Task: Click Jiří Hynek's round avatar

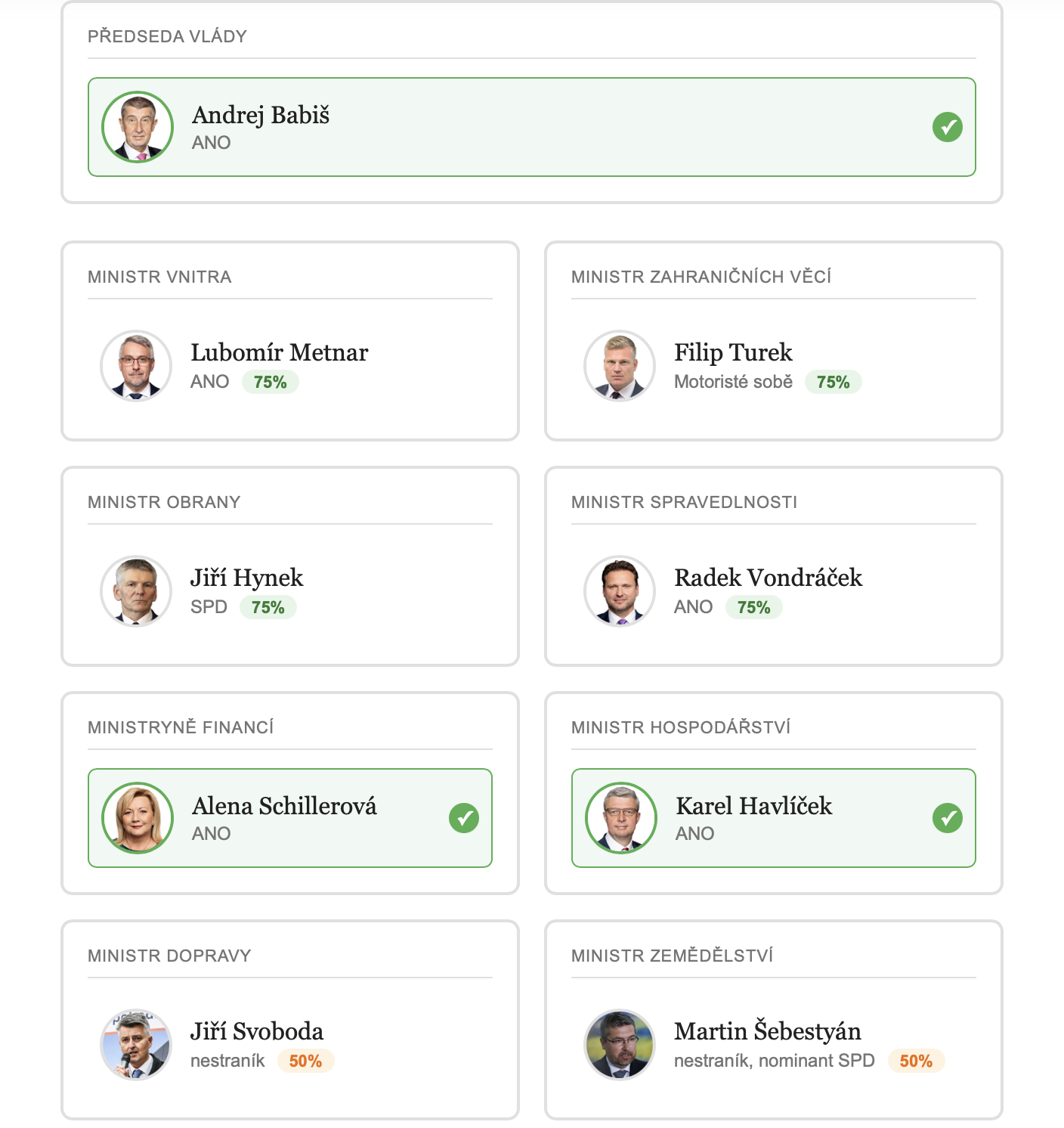Action: tap(136, 591)
